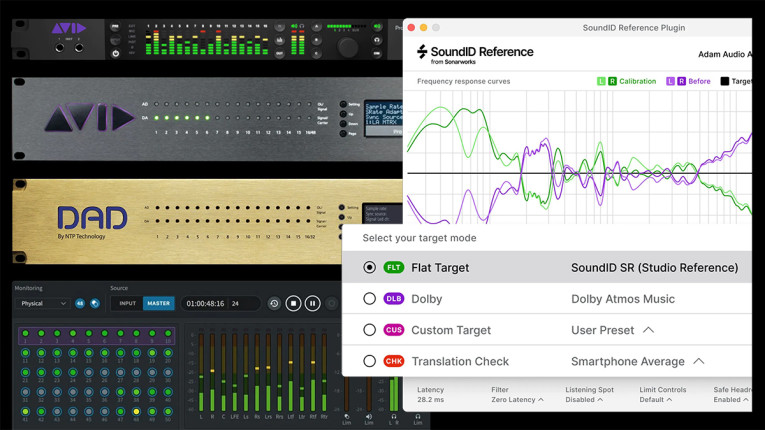Click the green speaker button beside the knob
This screenshot has width=765, height=430.
click(377, 26)
